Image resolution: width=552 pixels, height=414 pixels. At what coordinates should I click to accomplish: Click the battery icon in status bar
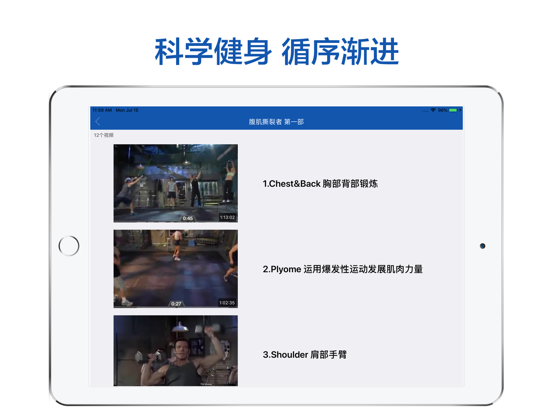[453, 110]
